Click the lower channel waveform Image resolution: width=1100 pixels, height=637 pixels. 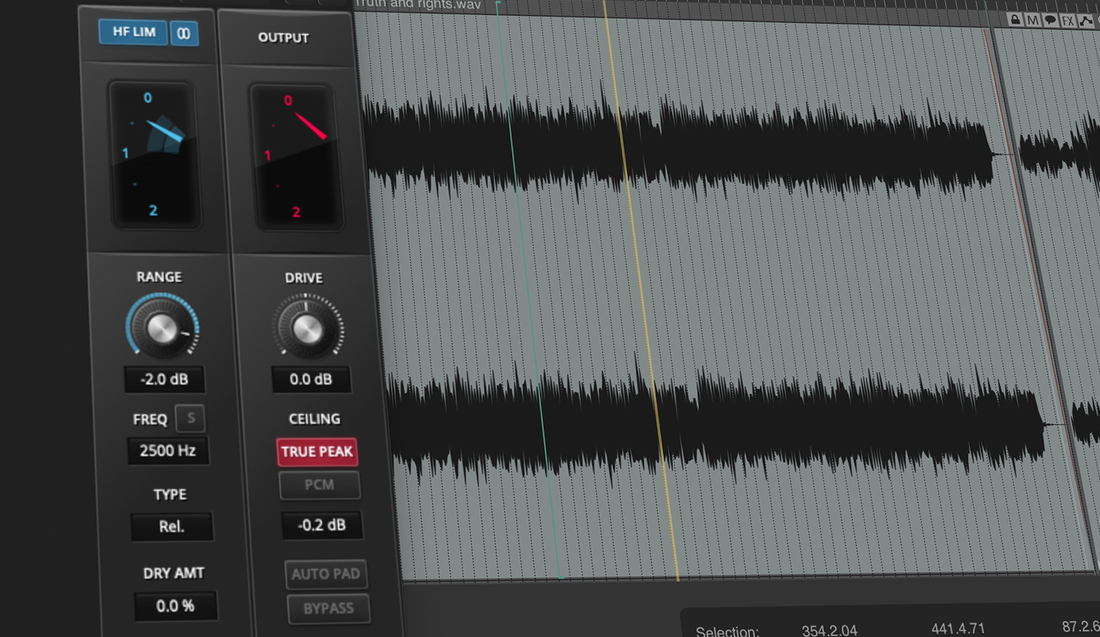click(x=716, y=426)
